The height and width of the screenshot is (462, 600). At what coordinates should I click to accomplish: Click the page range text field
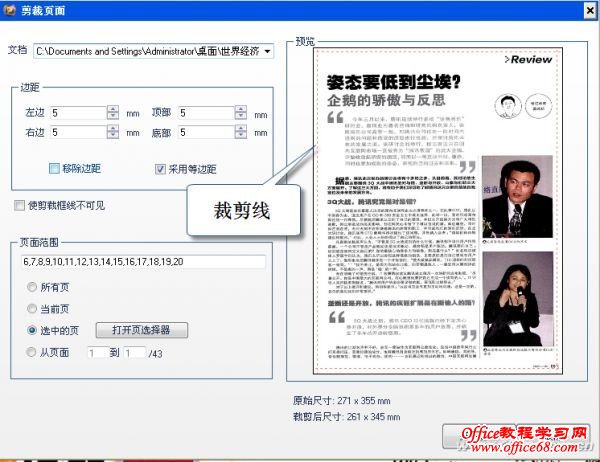(x=143, y=262)
